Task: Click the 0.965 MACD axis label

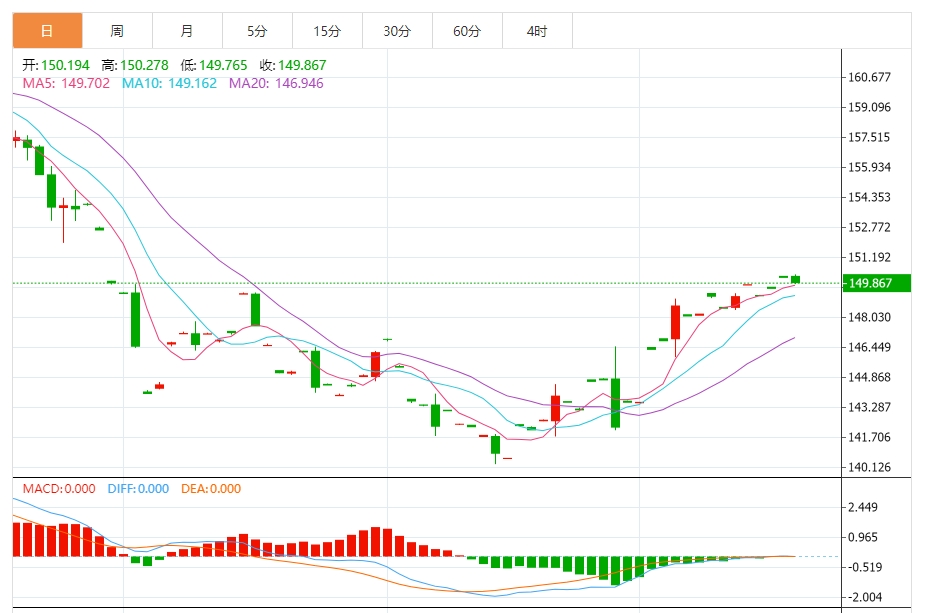Action: coord(863,537)
